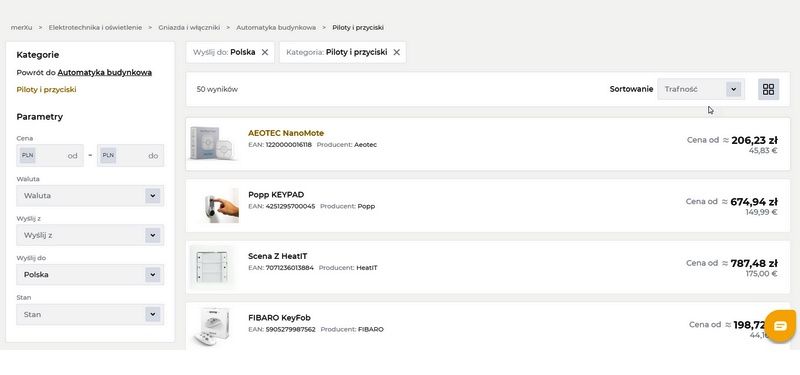This screenshot has height=375, width=800.
Task: Return to 'Automatyka budynkowa' category link
Action: (105, 72)
